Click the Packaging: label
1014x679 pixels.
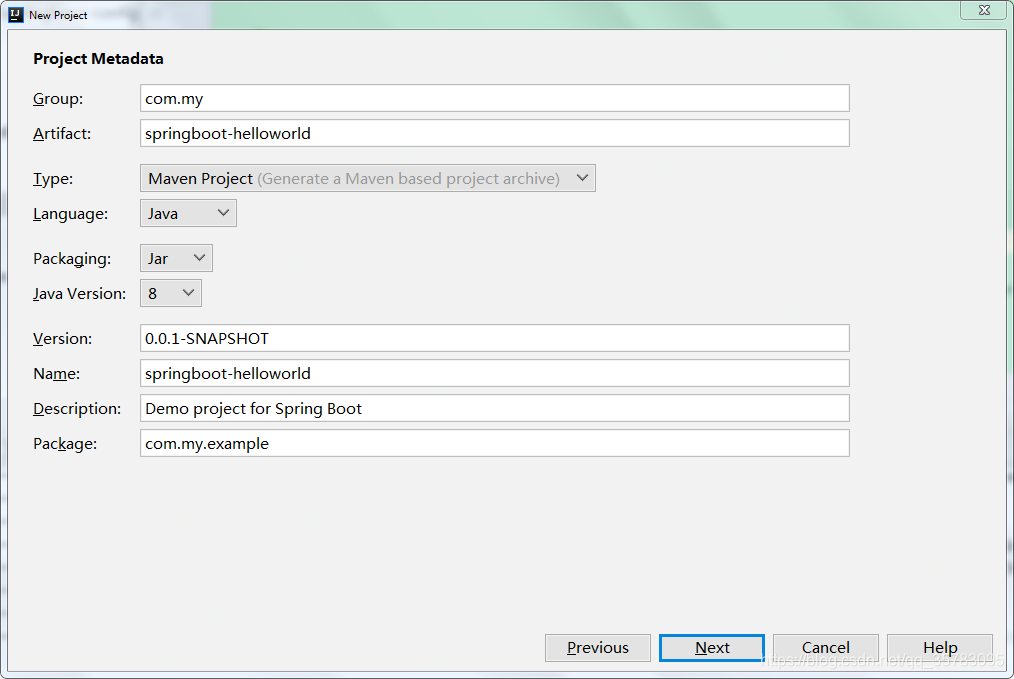click(x=72, y=259)
